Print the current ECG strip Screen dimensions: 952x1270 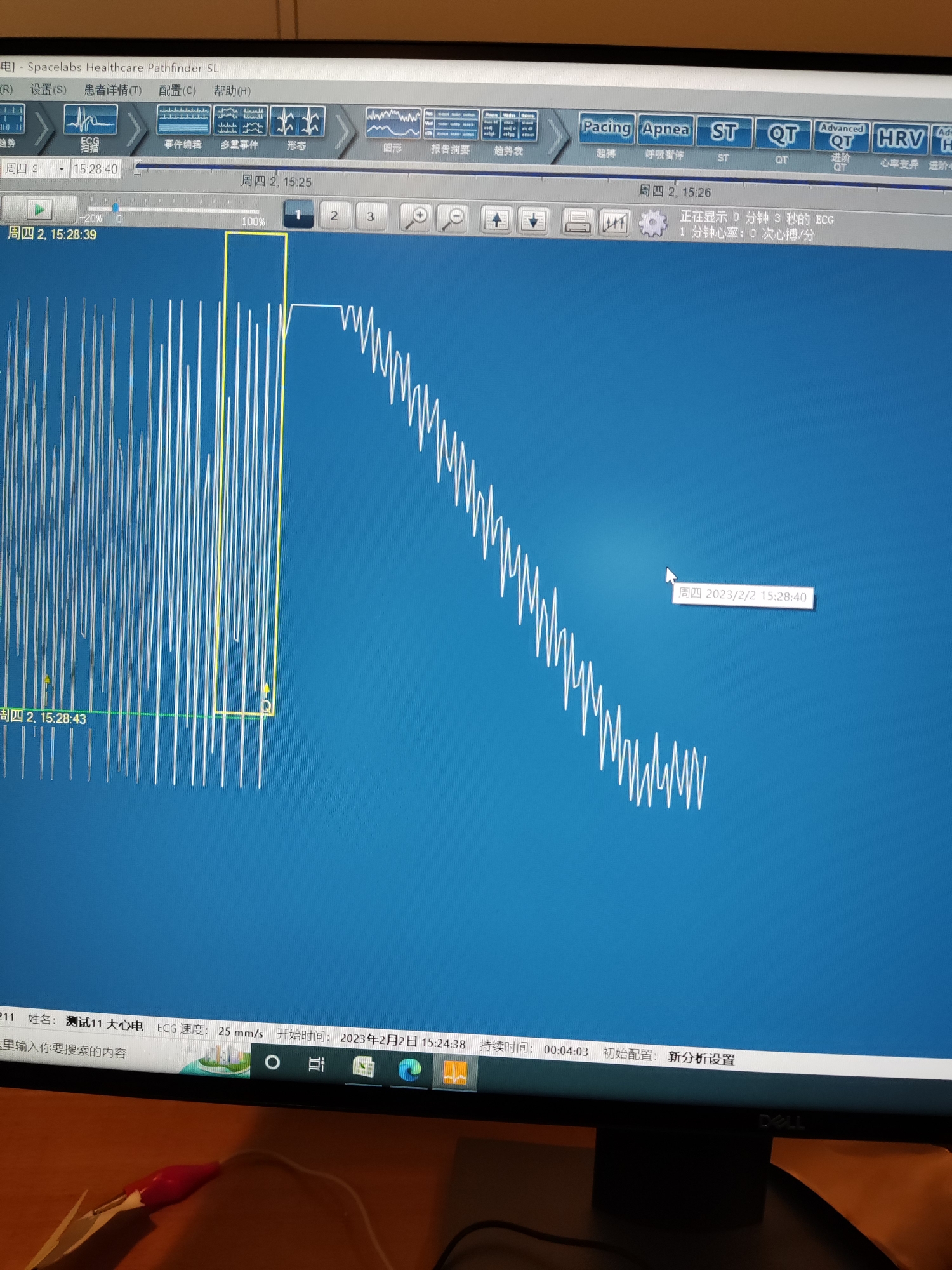coord(577,222)
